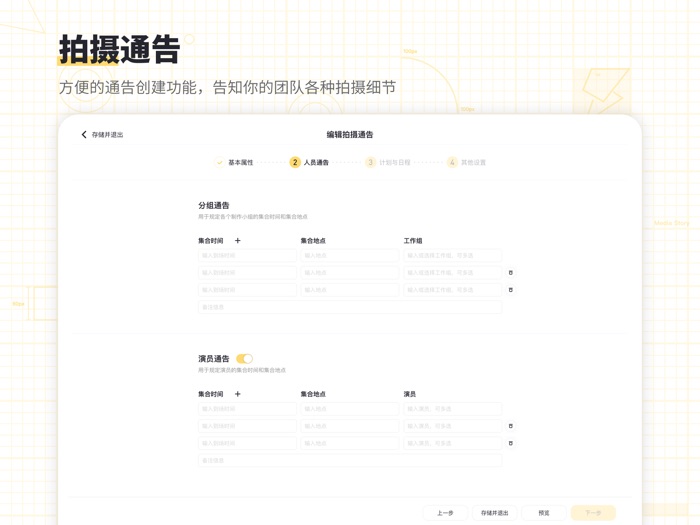Screen dimensions: 700x525
Task: Click 集合地点 header in 分组通告
Action: click(x=313, y=241)
